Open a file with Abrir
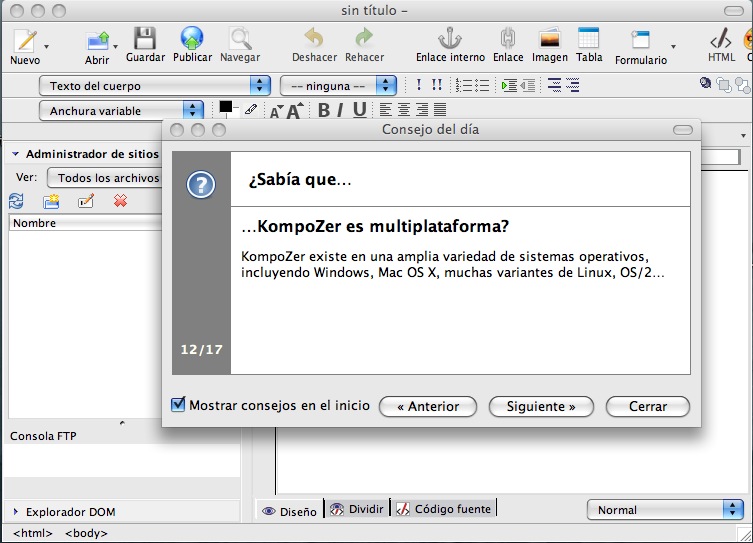The image size is (753, 543). pos(97,48)
